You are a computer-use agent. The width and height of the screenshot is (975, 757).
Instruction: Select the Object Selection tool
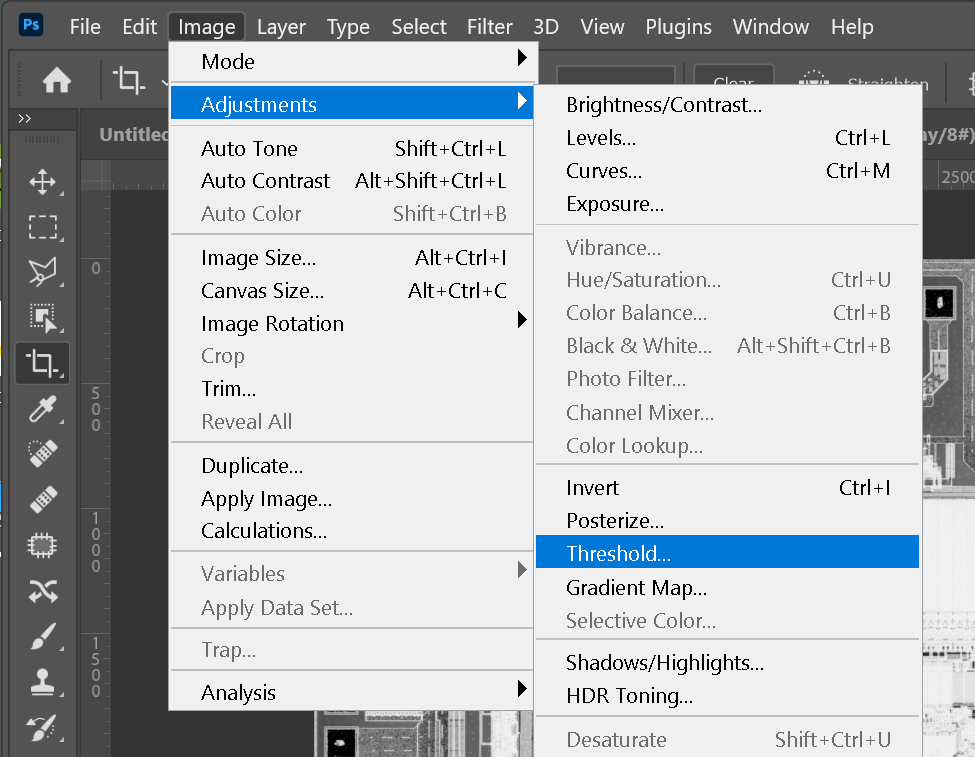point(43,317)
